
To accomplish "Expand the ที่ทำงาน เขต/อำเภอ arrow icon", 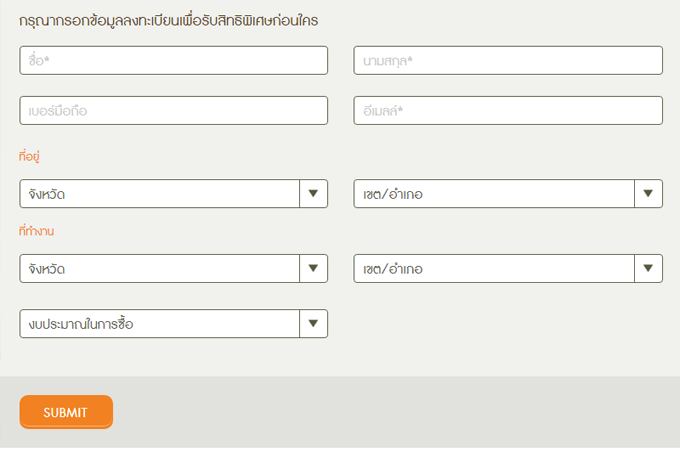I will (648, 268).
